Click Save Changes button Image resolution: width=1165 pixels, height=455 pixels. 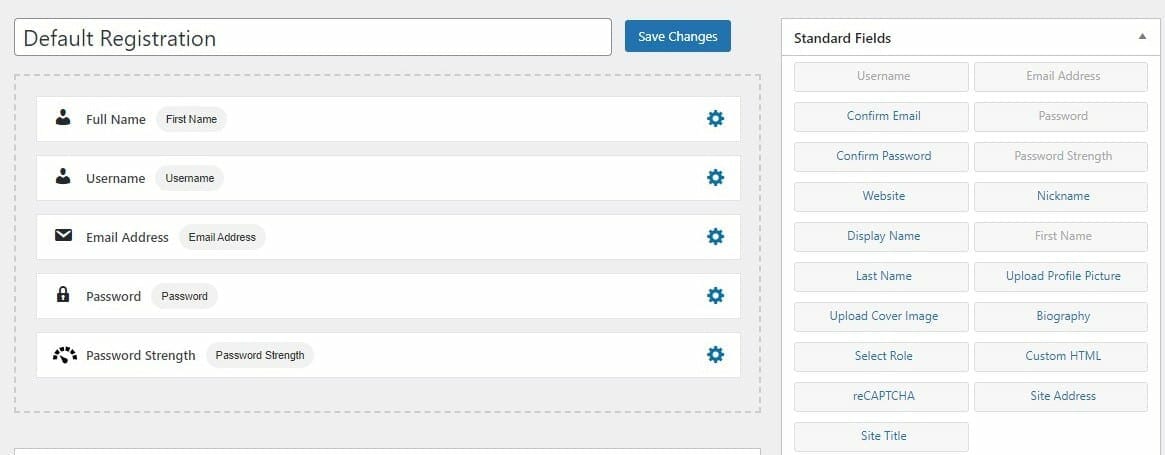tap(678, 36)
